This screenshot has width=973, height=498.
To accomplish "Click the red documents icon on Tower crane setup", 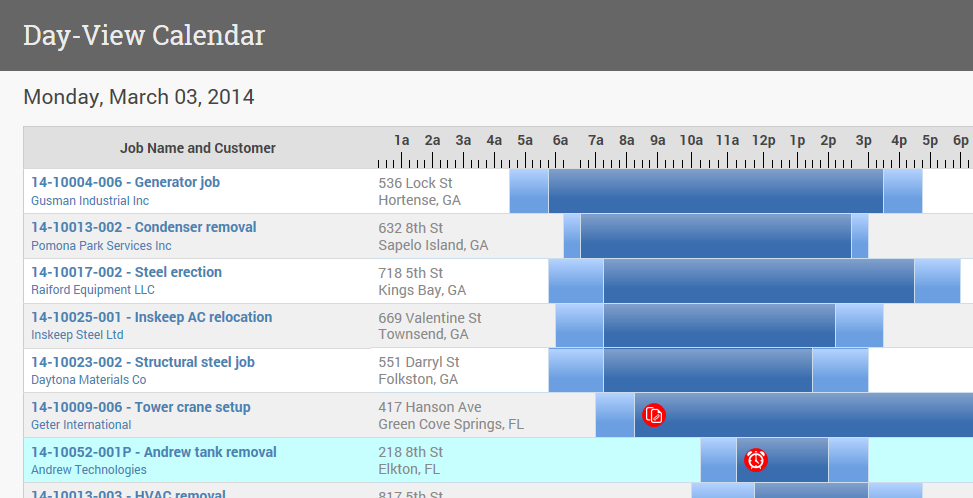I will pos(654,415).
